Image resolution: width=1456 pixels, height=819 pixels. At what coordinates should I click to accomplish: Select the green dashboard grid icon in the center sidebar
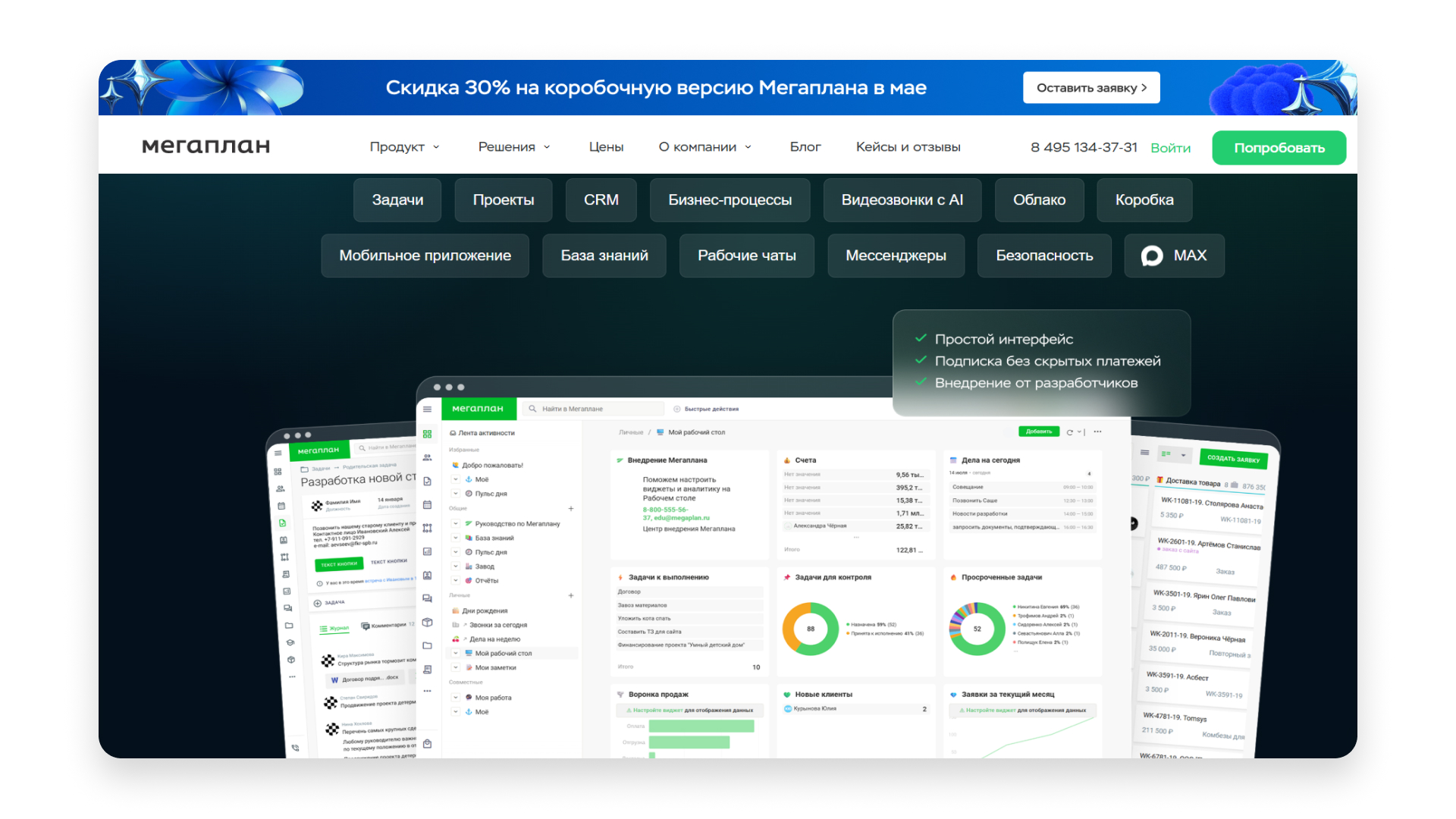pyautogui.click(x=427, y=434)
